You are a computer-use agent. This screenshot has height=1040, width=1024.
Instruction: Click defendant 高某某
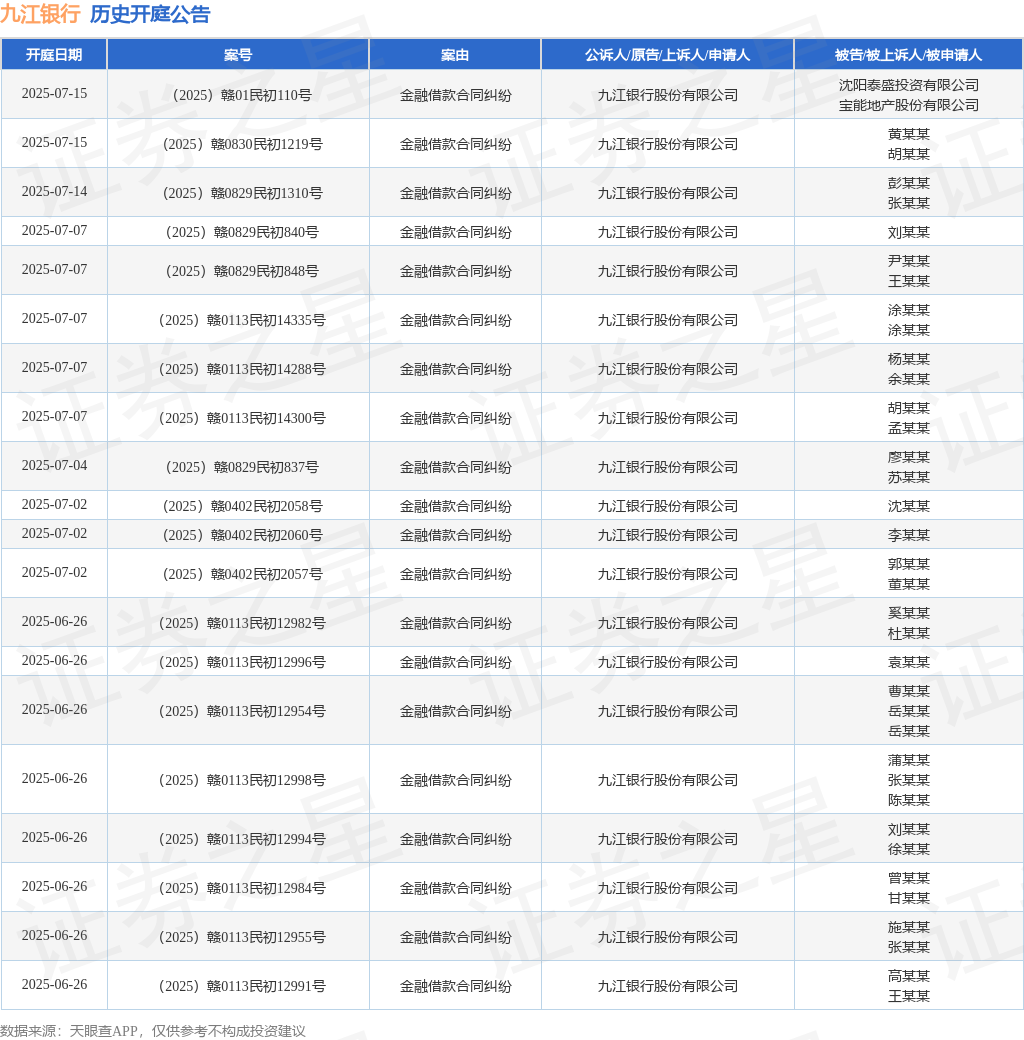(x=909, y=977)
